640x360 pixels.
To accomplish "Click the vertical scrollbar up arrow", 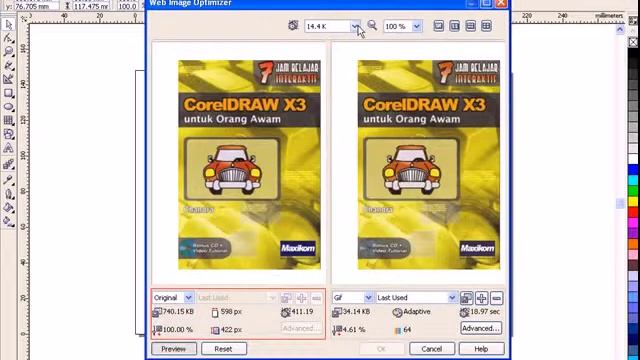I will point(620,29).
